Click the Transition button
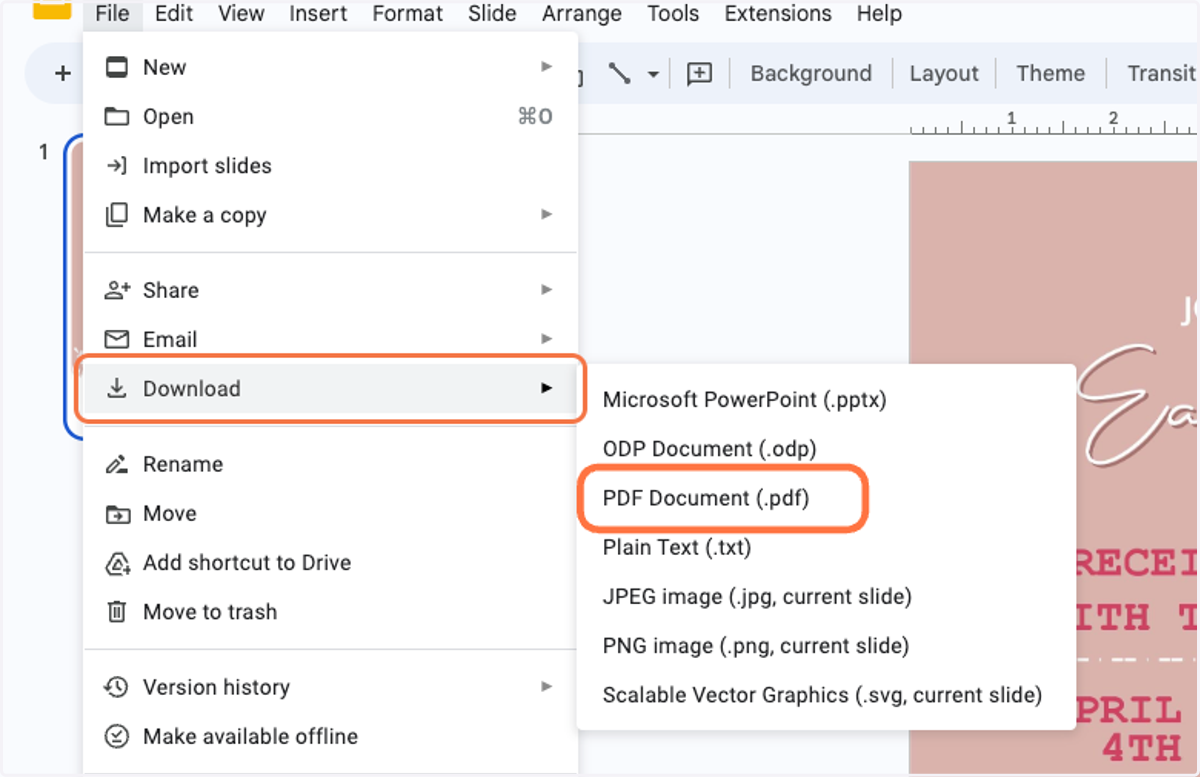Image resolution: width=1200 pixels, height=777 pixels. [x=1160, y=73]
